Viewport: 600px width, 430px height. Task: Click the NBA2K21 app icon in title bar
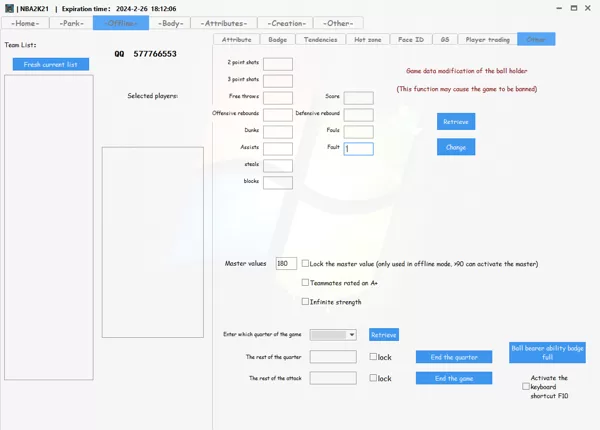click(x=9, y=8)
